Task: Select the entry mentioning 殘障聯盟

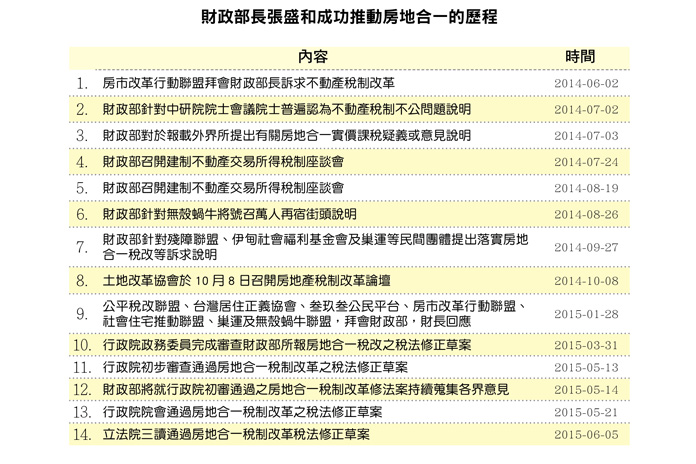Action: (x=315, y=247)
